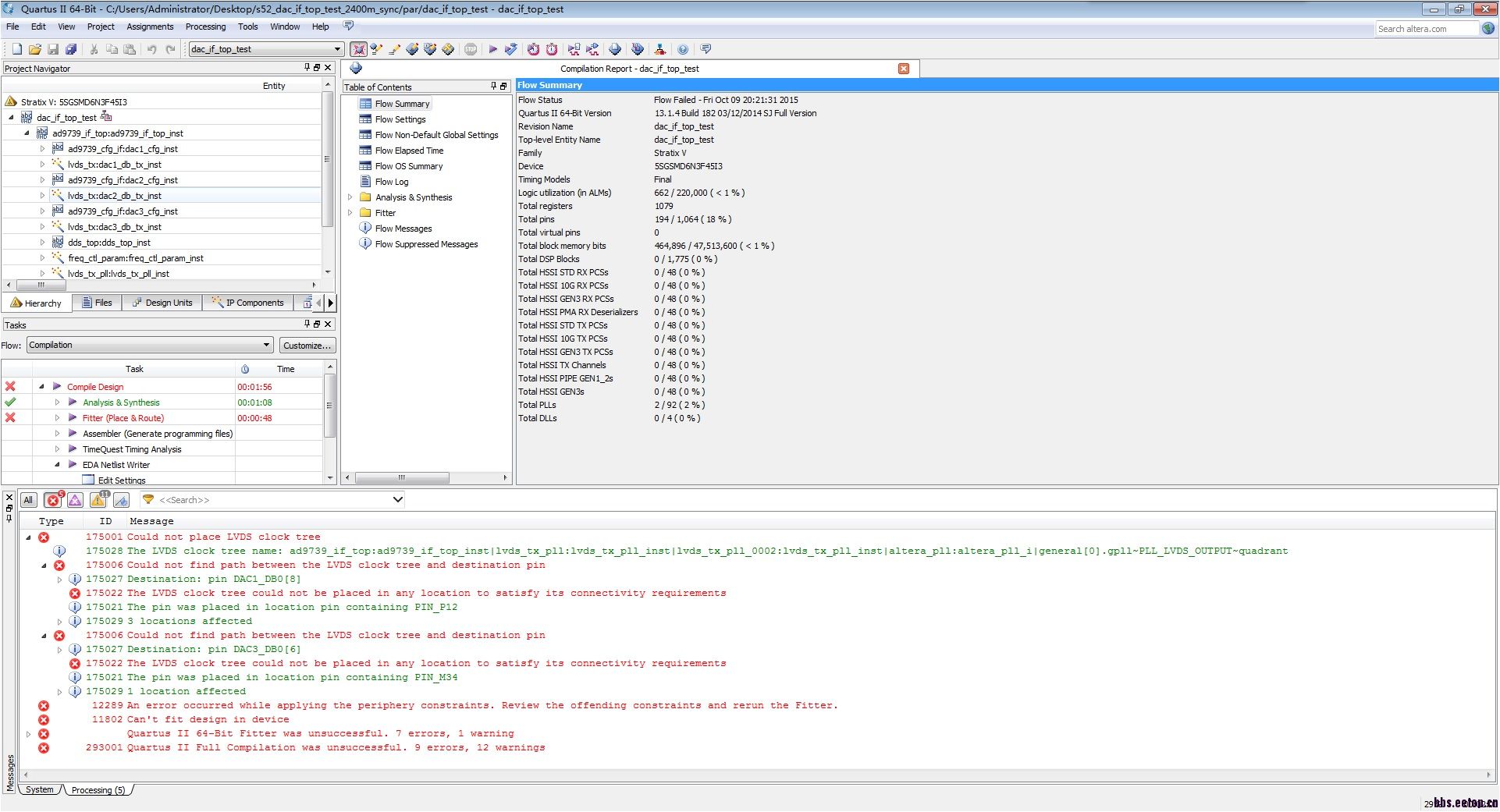Toggle the All messages filter button
1500x812 pixels.
(28, 501)
